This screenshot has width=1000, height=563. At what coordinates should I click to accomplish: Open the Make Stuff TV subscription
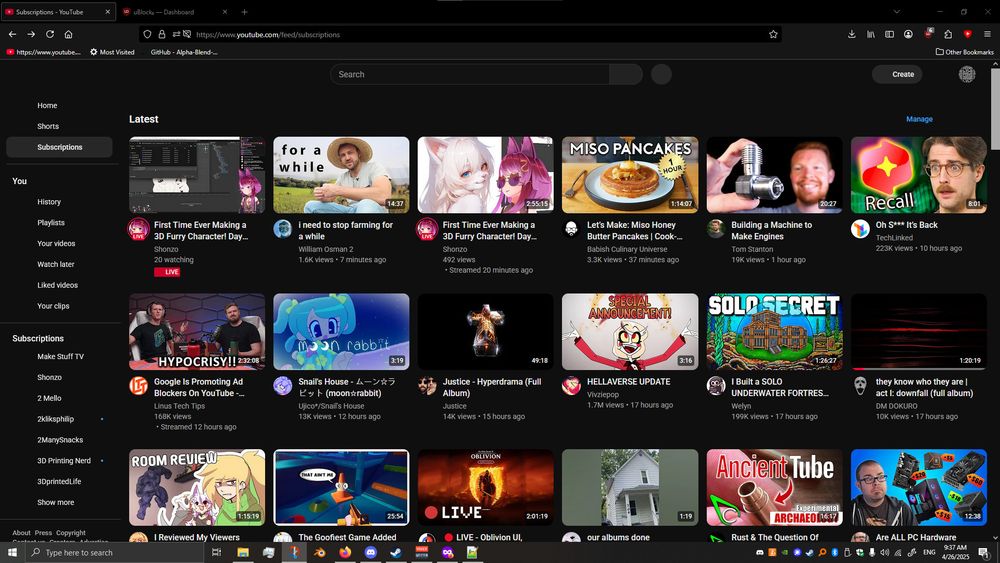[x=60, y=357]
